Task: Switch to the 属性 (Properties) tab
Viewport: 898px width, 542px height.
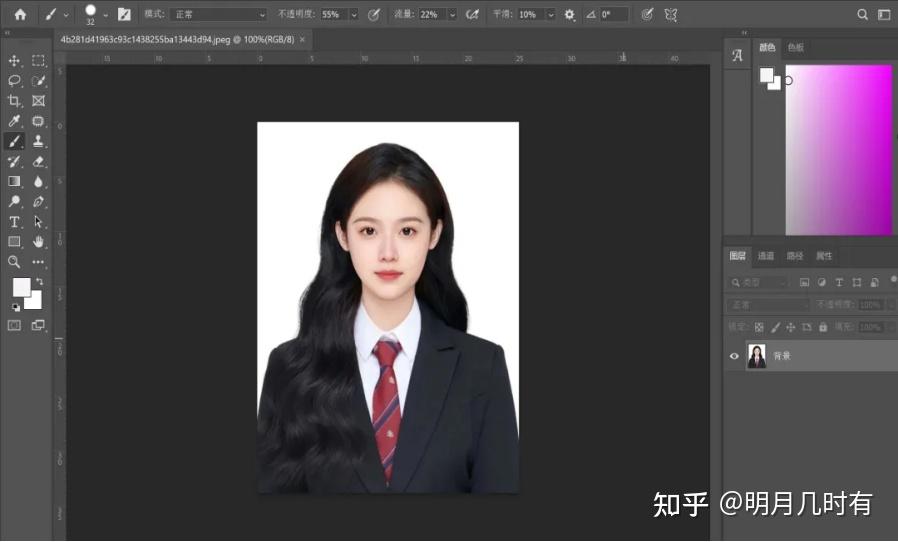Action: coord(824,256)
